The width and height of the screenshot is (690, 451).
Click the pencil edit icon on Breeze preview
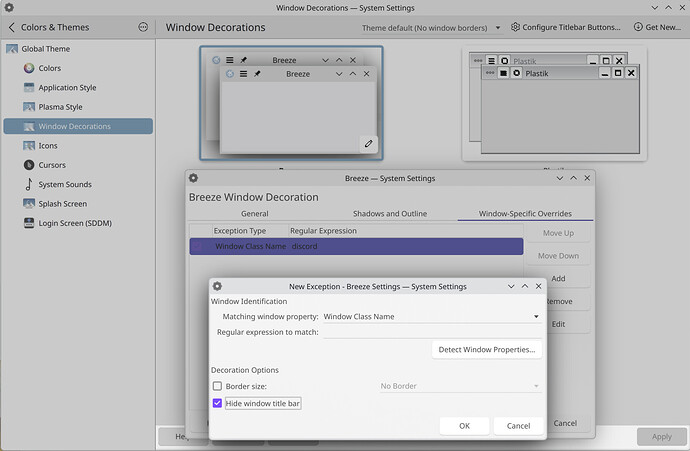(x=369, y=144)
